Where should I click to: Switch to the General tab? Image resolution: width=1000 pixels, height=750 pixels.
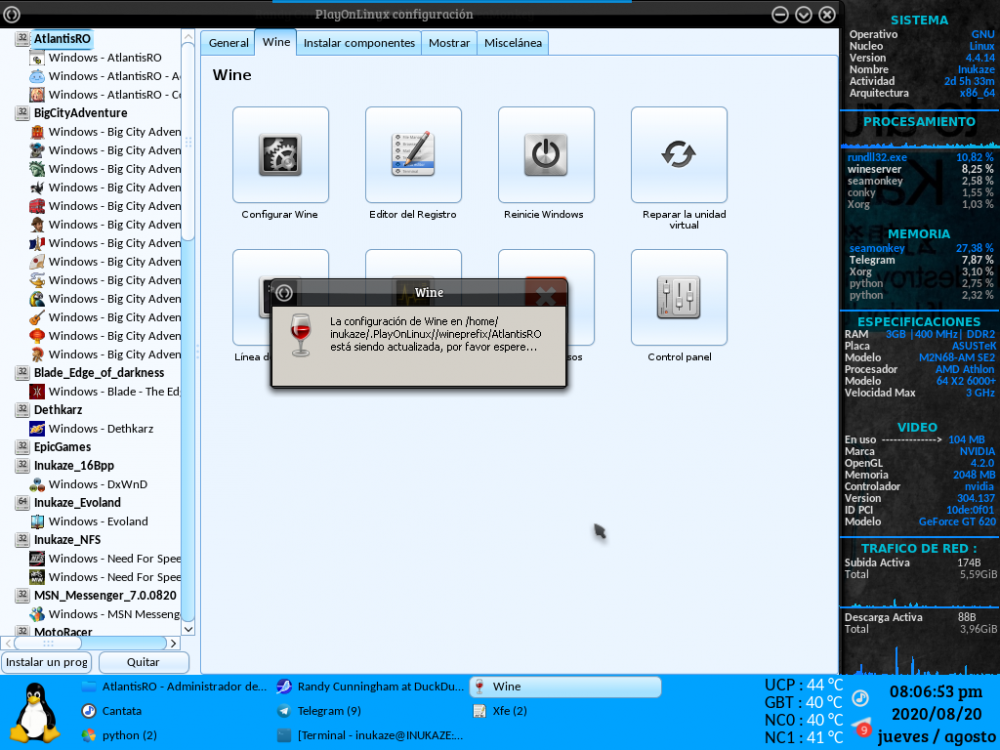pos(228,43)
